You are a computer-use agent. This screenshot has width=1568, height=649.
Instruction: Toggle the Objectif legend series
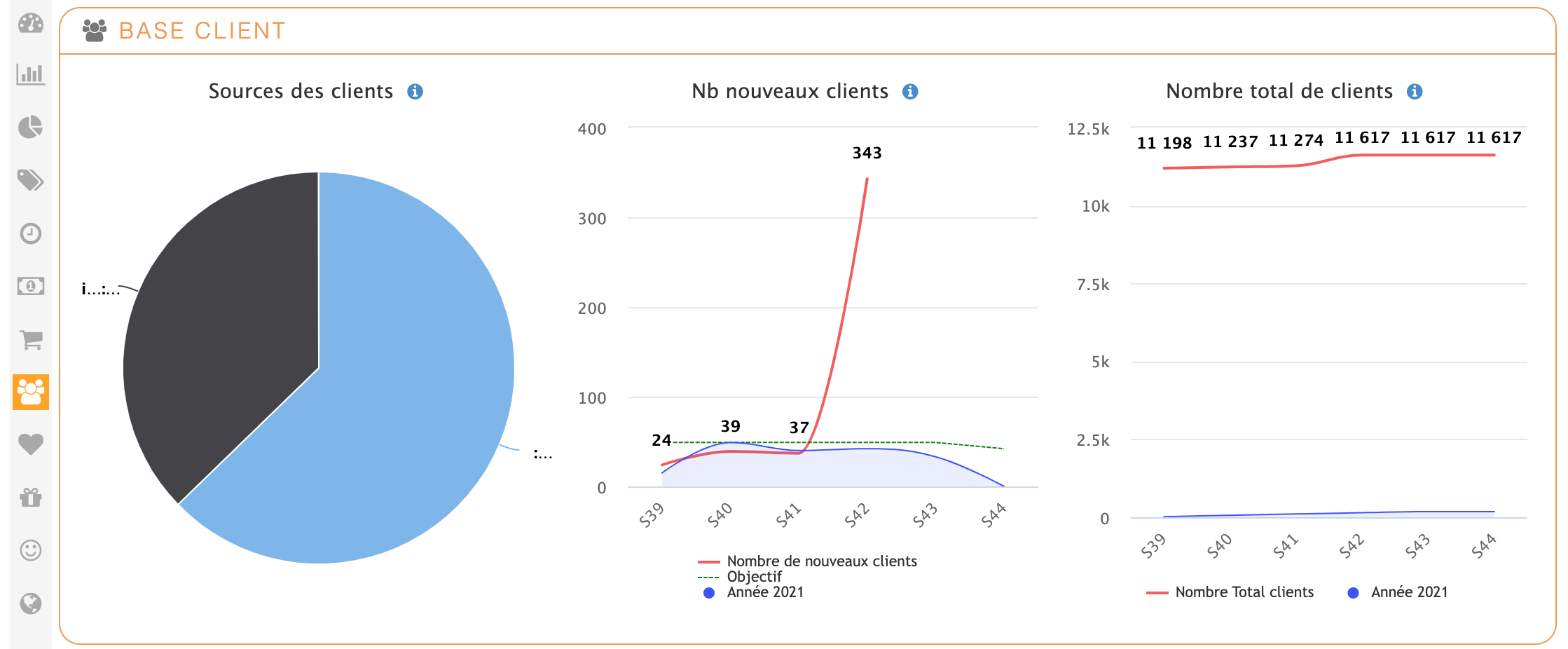point(754,577)
